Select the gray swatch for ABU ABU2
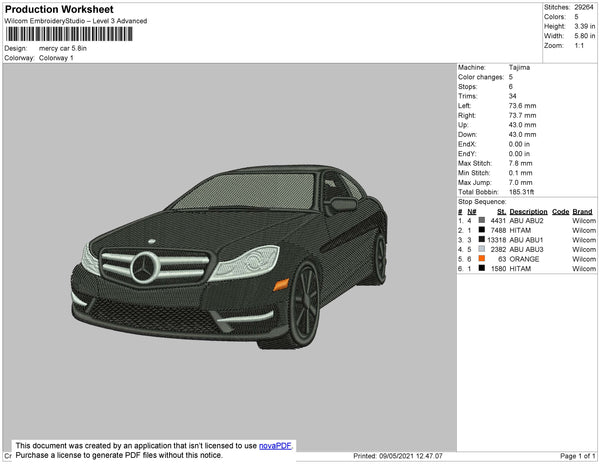This screenshot has width=600, height=464. [482, 220]
